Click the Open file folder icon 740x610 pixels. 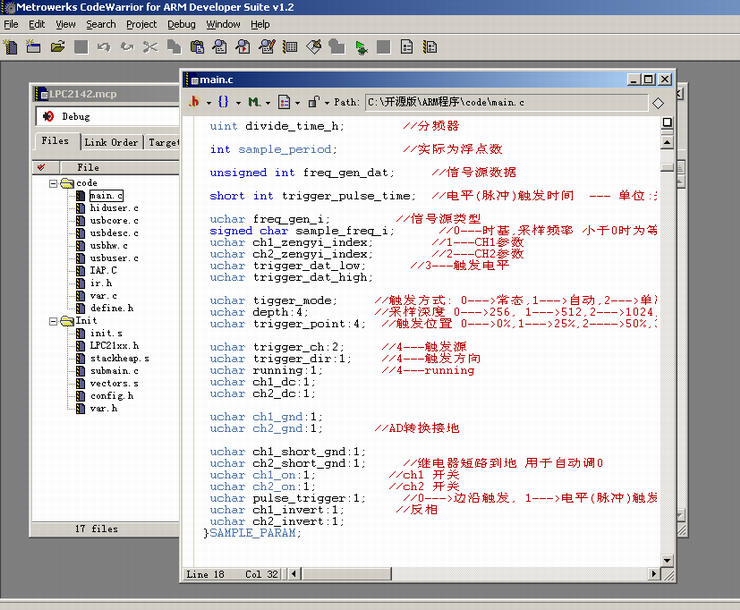(56, 46)
